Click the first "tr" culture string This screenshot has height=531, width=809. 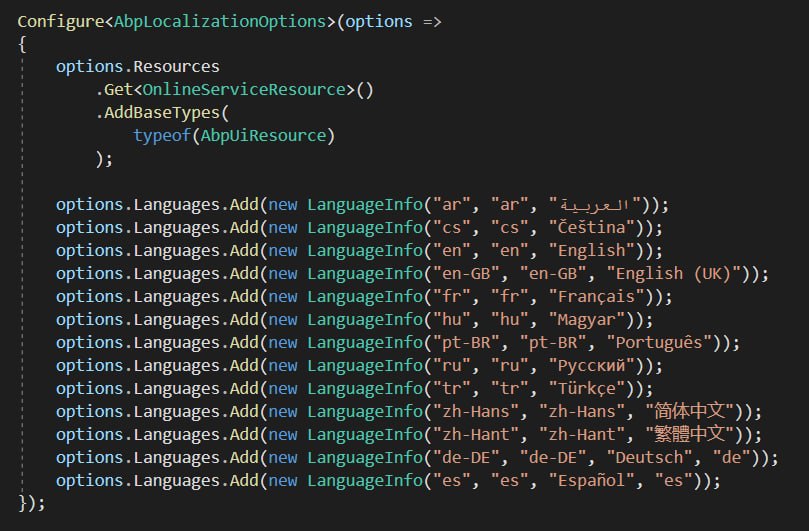[452, 389]
